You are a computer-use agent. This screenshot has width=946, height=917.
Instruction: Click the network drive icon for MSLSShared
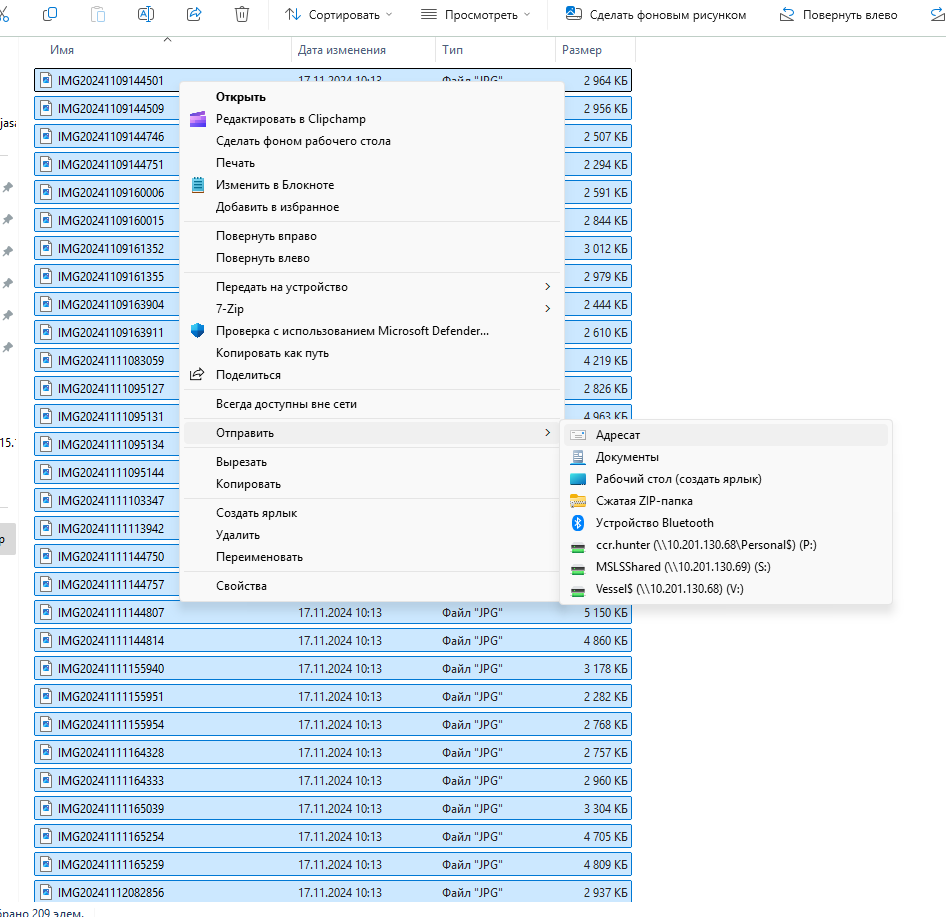point(578,569)
